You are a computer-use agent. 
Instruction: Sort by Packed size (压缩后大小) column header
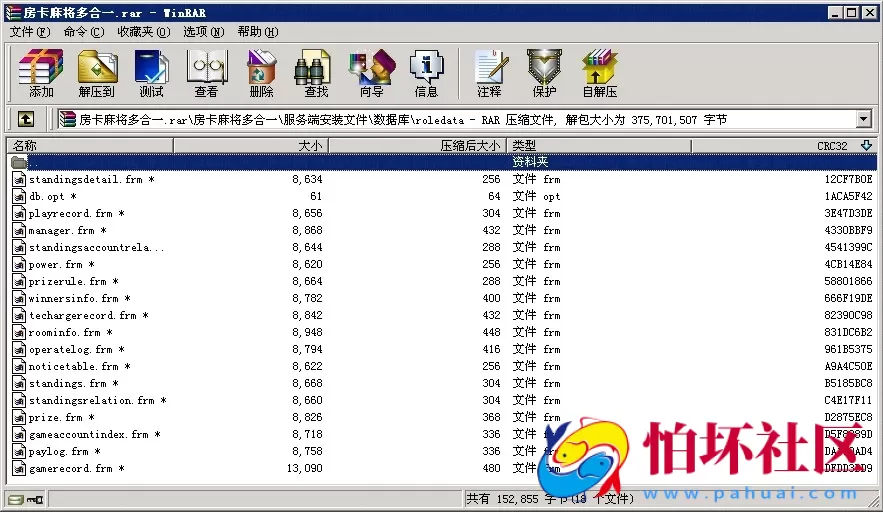click(417, 146)
